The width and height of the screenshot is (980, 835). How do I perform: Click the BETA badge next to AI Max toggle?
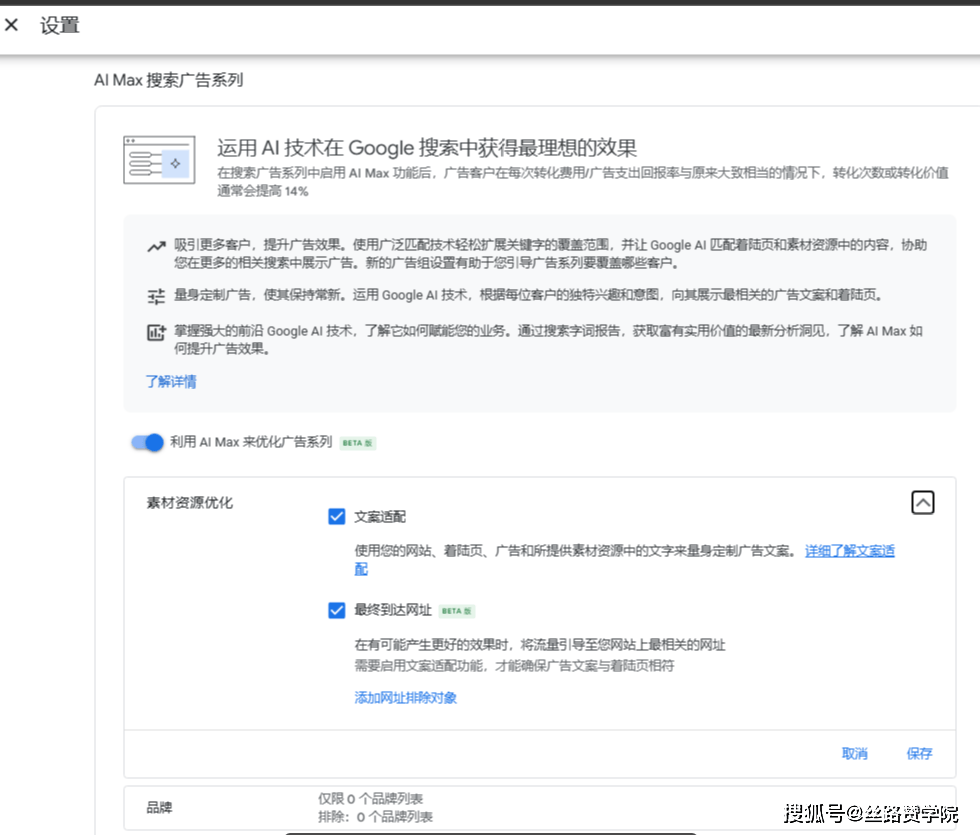coord(357,443)
